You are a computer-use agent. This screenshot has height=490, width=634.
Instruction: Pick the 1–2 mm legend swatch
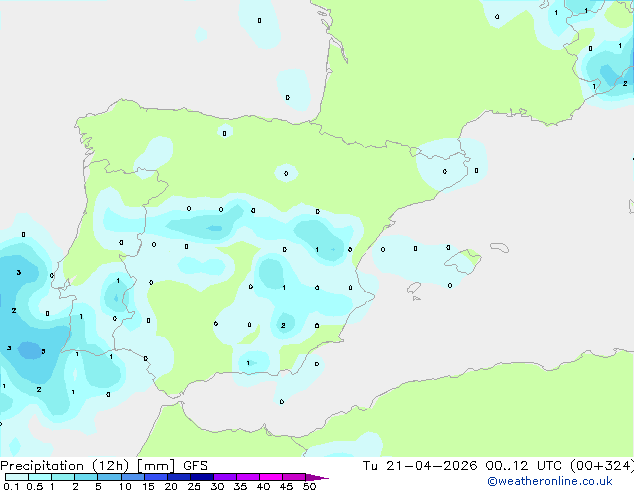coord(63,477)
